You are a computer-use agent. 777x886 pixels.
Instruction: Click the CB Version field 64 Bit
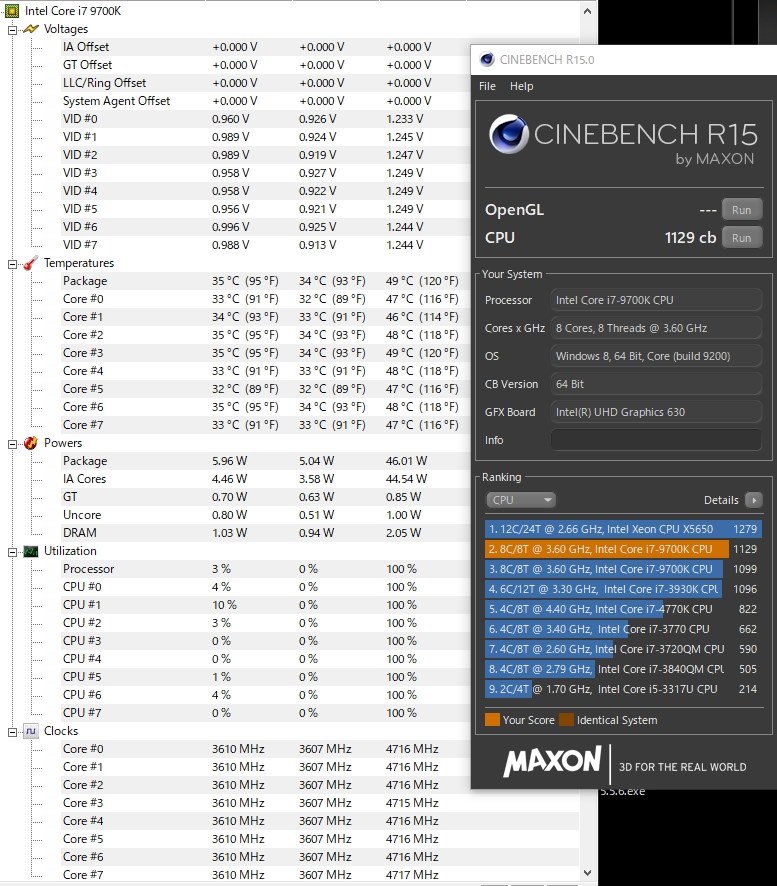[656, 384]
